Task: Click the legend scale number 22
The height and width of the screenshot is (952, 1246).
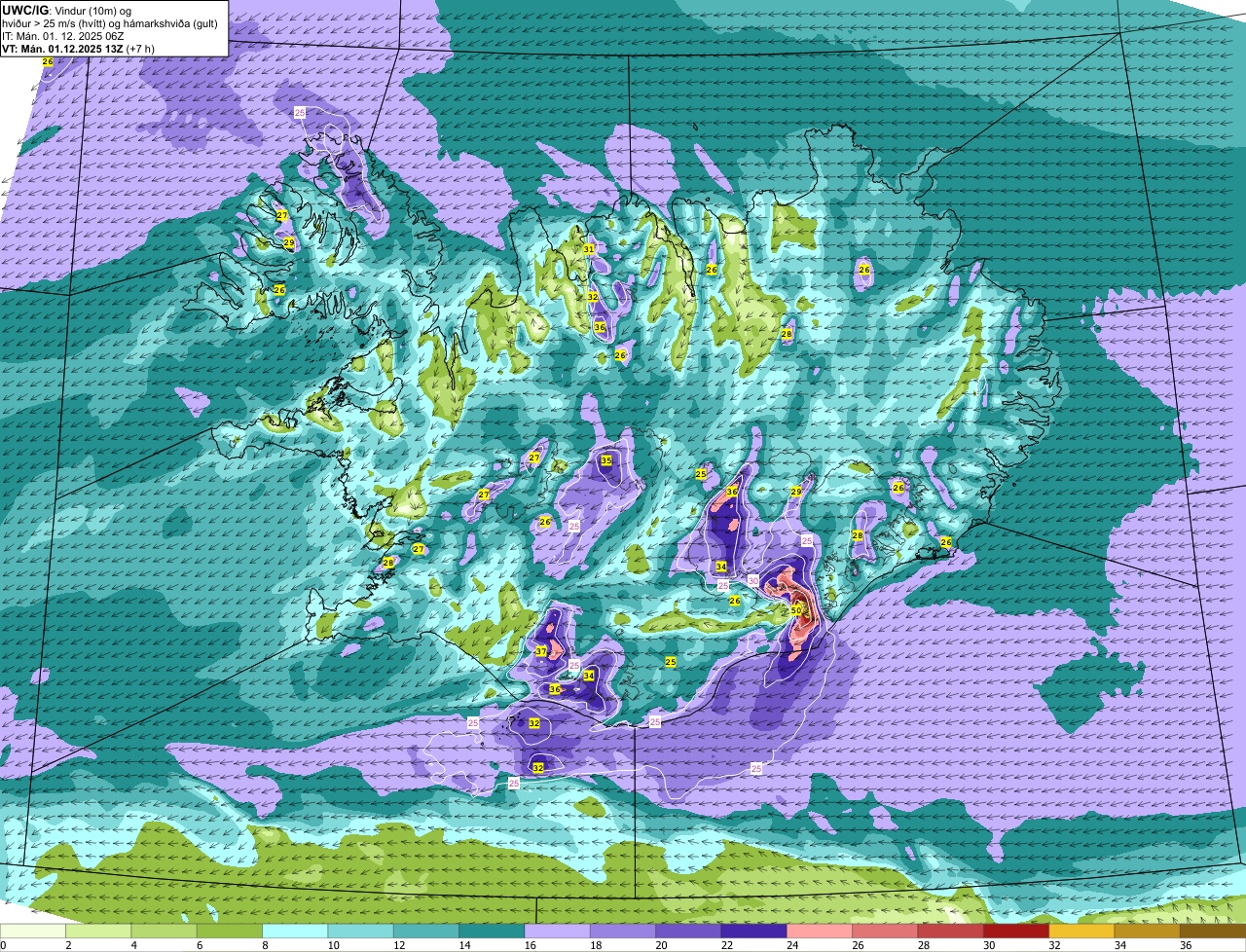Action: click(726, 945)
